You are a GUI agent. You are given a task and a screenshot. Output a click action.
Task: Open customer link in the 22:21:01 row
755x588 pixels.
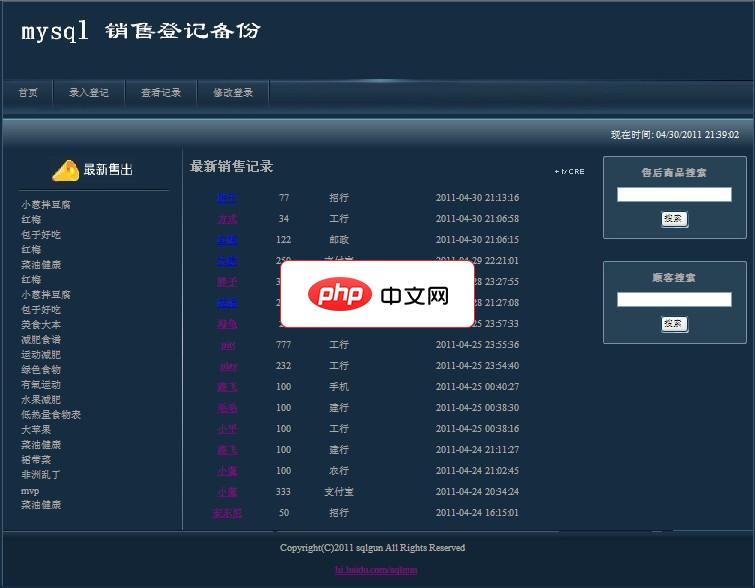(x=227, y=261)
